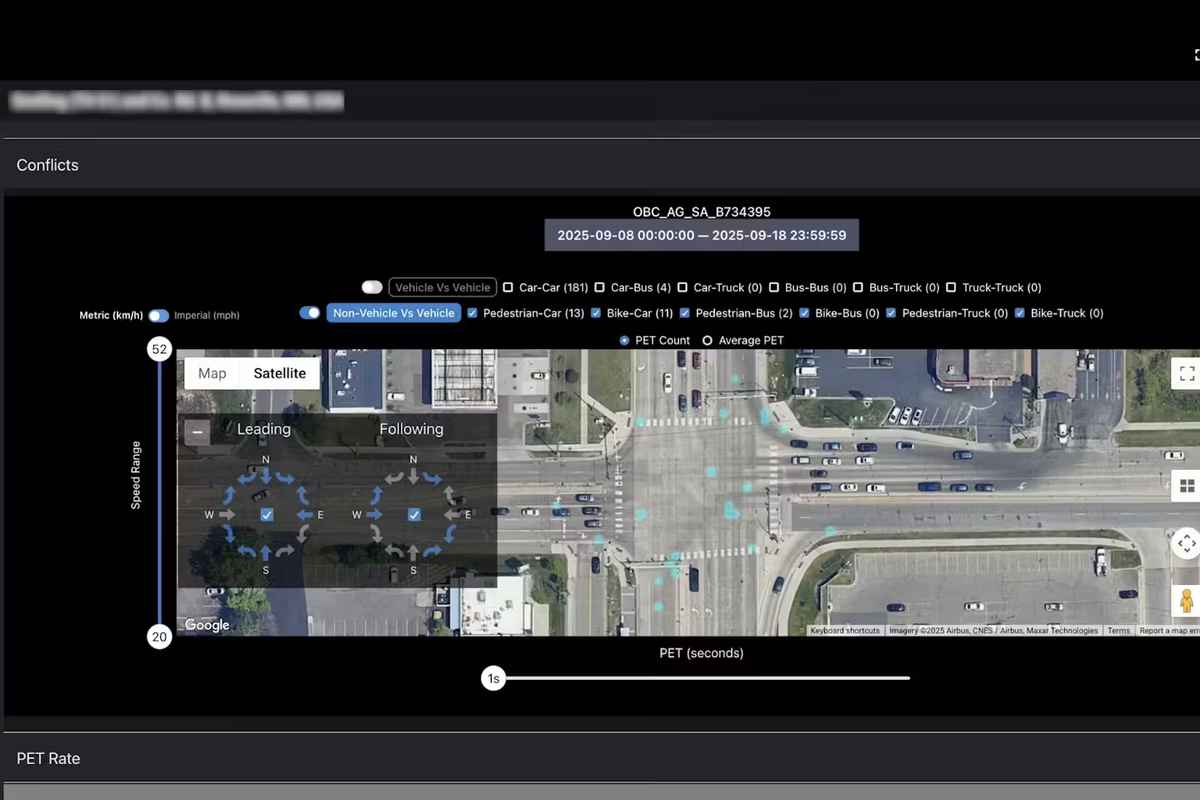Screen dimensions: 1200x800
Task: Check the Truck-Truck (0) box
Action: 952,288
